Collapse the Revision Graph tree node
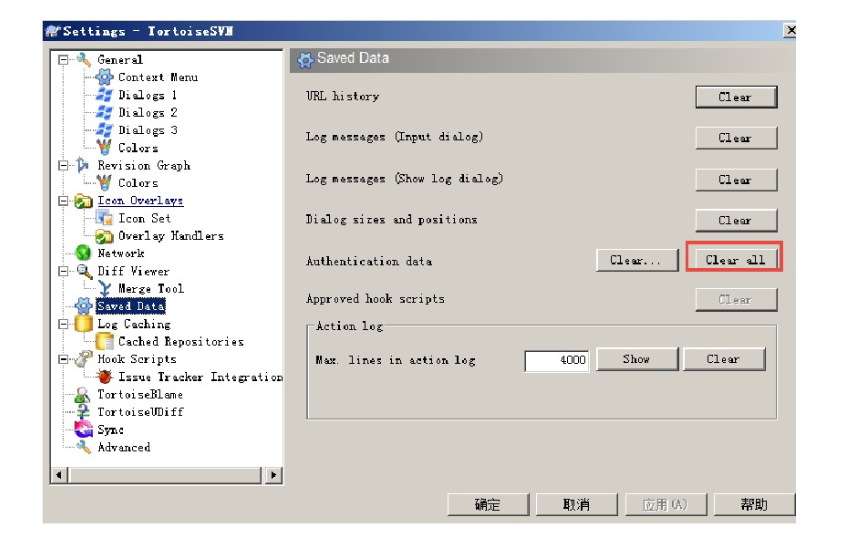This screenshot has width=844, height=537. (63, 166)
